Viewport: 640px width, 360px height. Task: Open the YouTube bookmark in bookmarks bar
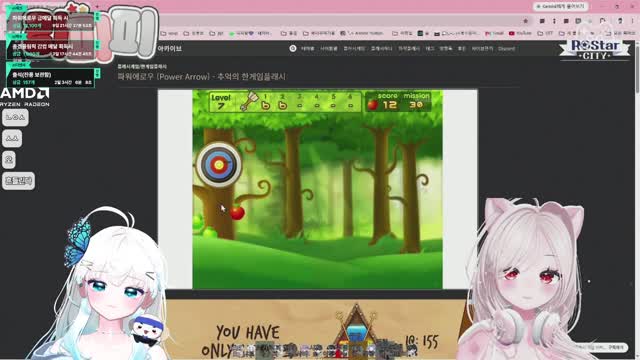tap(520, 33)
